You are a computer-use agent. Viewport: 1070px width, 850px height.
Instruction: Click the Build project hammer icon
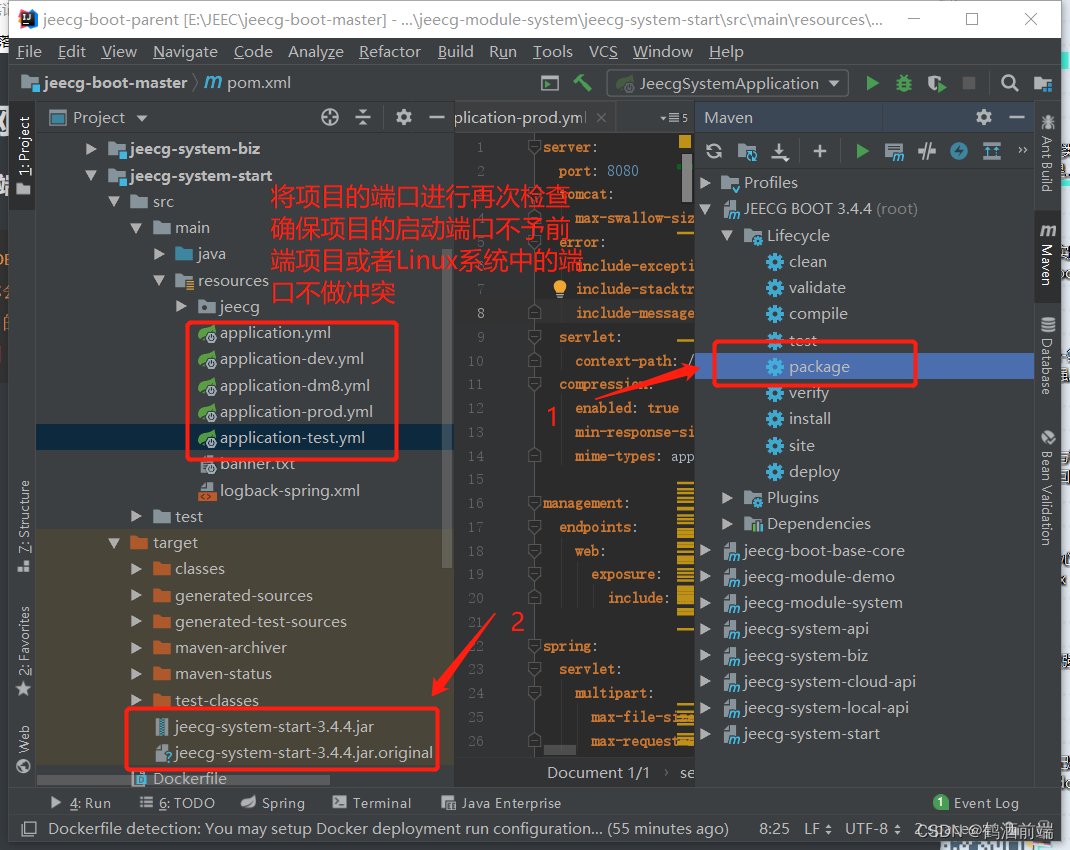(x=582, y=83)
